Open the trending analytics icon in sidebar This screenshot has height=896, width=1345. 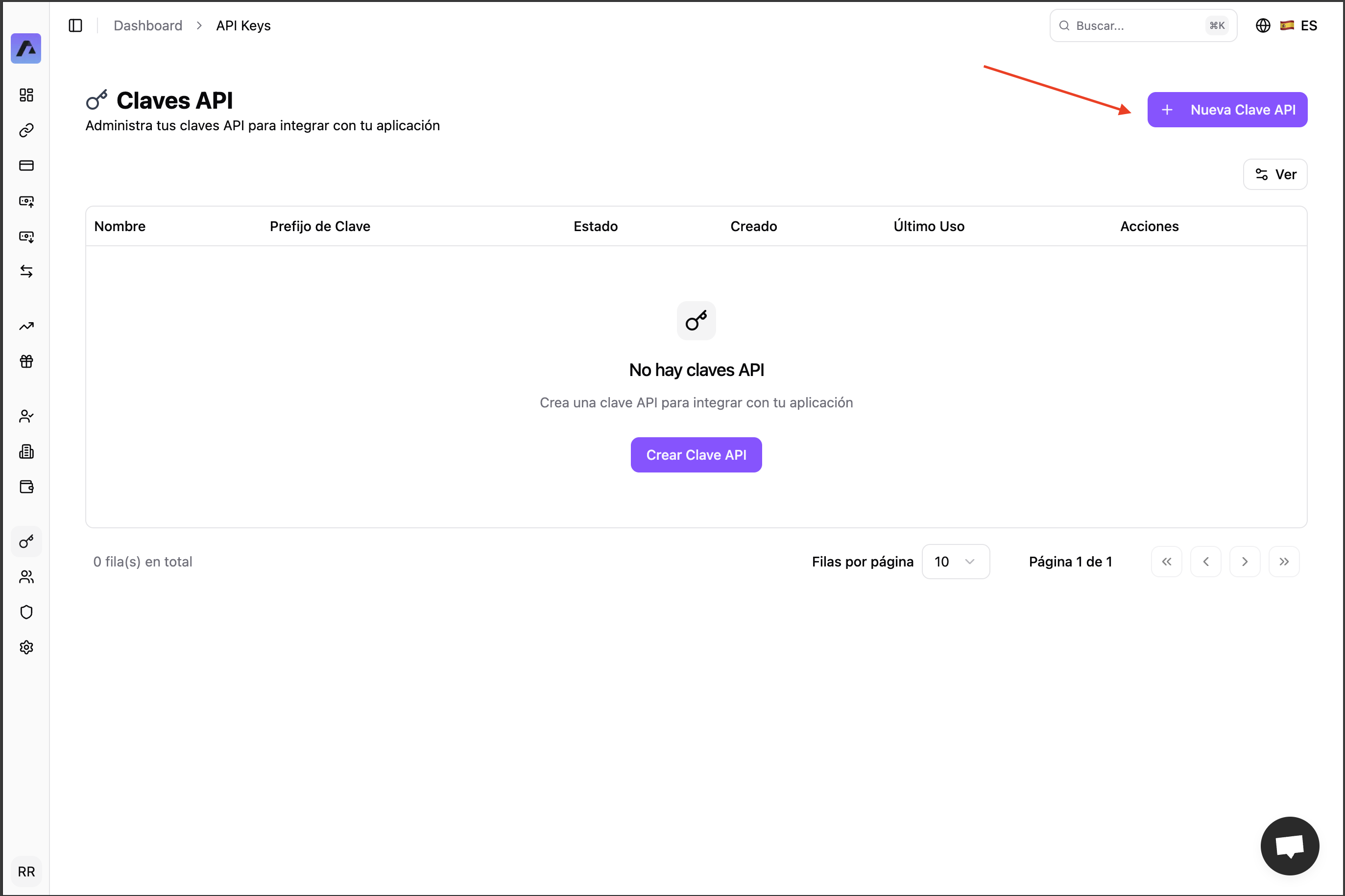click(x=26, y=326)
